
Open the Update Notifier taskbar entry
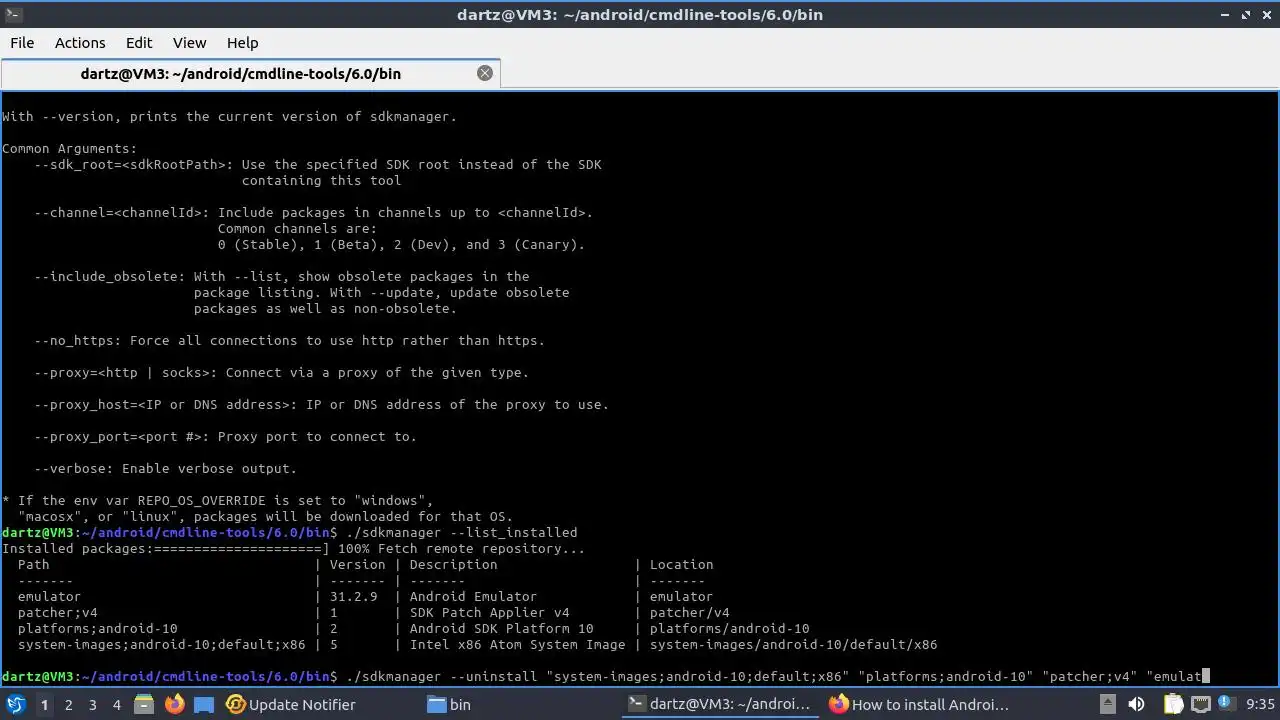tap(291, 705)
